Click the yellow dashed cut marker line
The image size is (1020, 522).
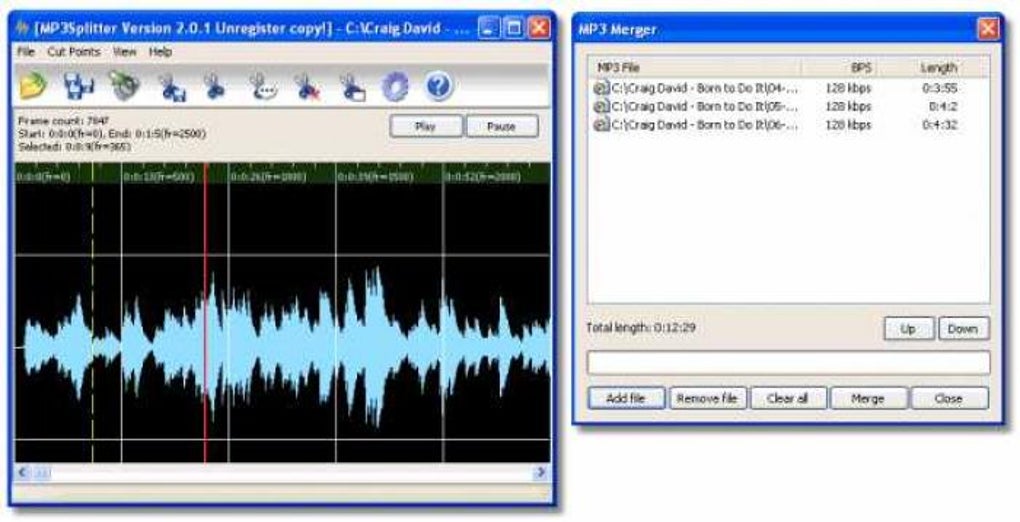coord(92,312)
